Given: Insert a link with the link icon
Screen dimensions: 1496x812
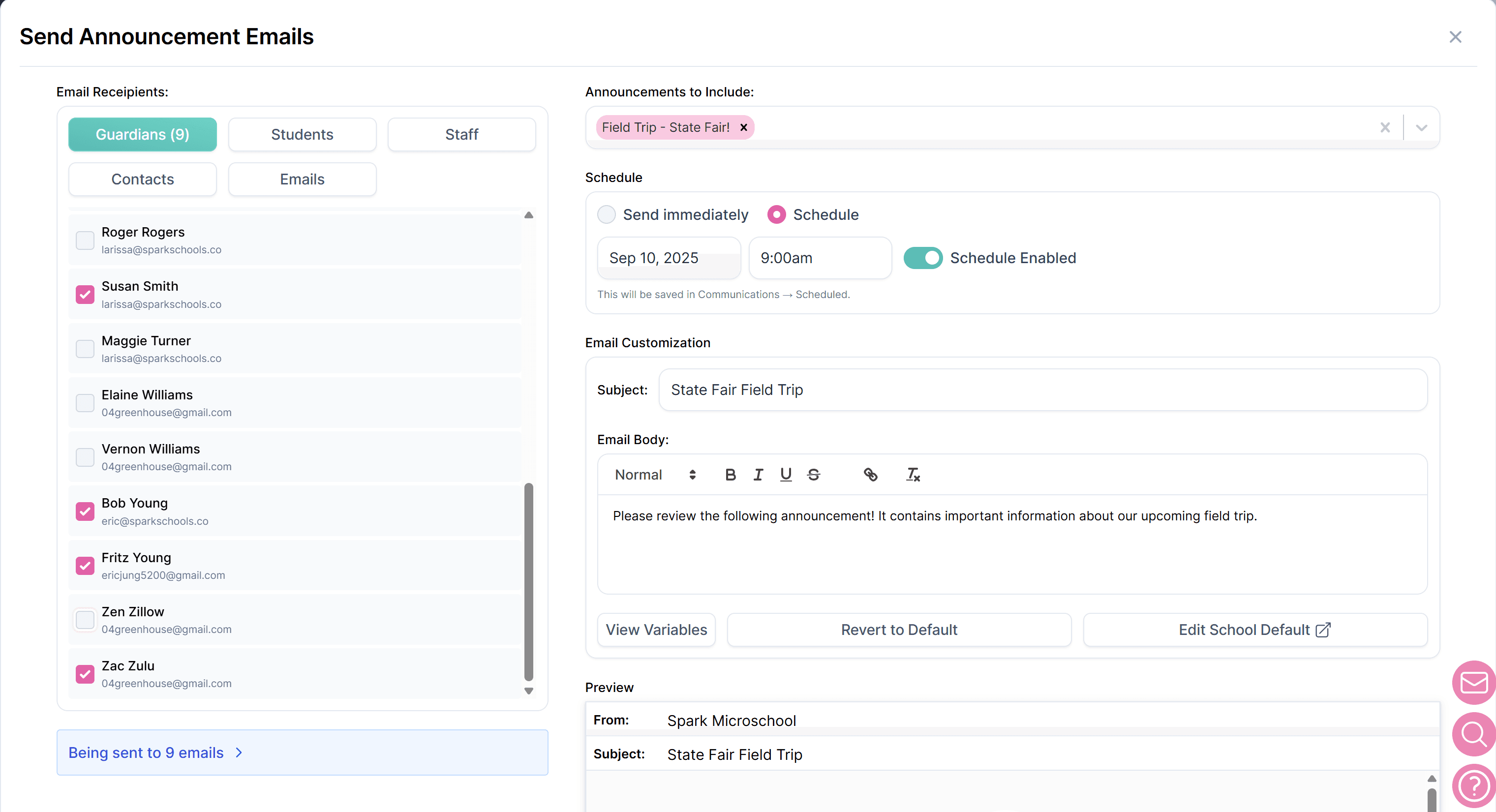Looking at the screenshot, I should (870, 475).
